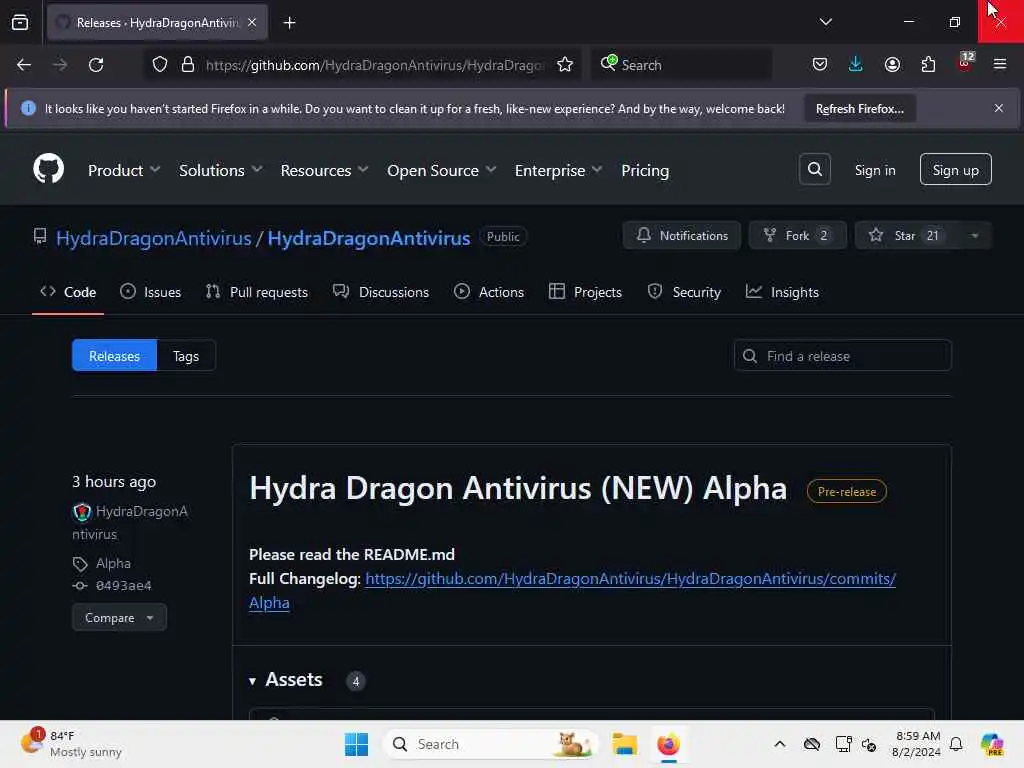The image size is (1024, 768).
Task: Expand the Enterprise menu
Action: [x=558, y=170]
